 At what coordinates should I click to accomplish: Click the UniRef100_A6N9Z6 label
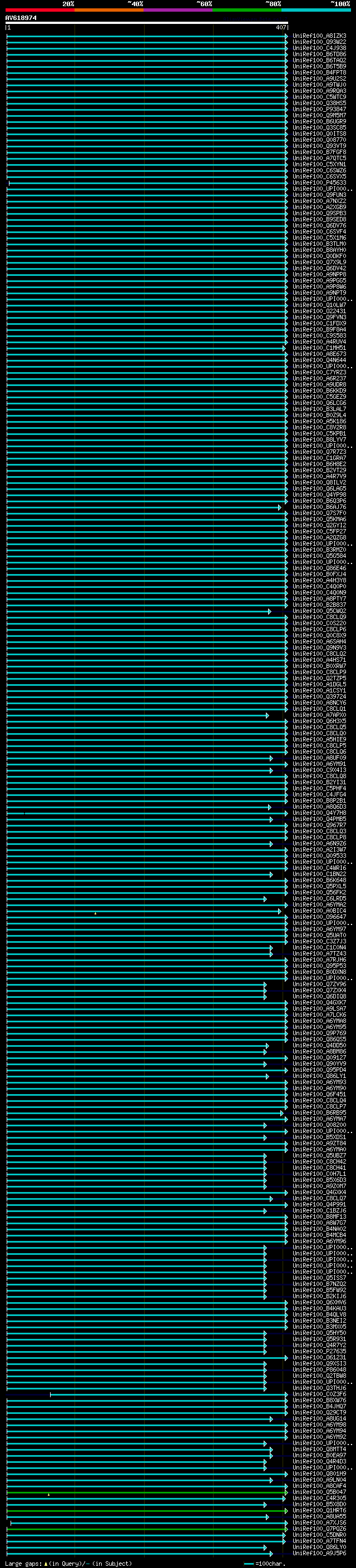pyautogui.click(x=319, y=844)
